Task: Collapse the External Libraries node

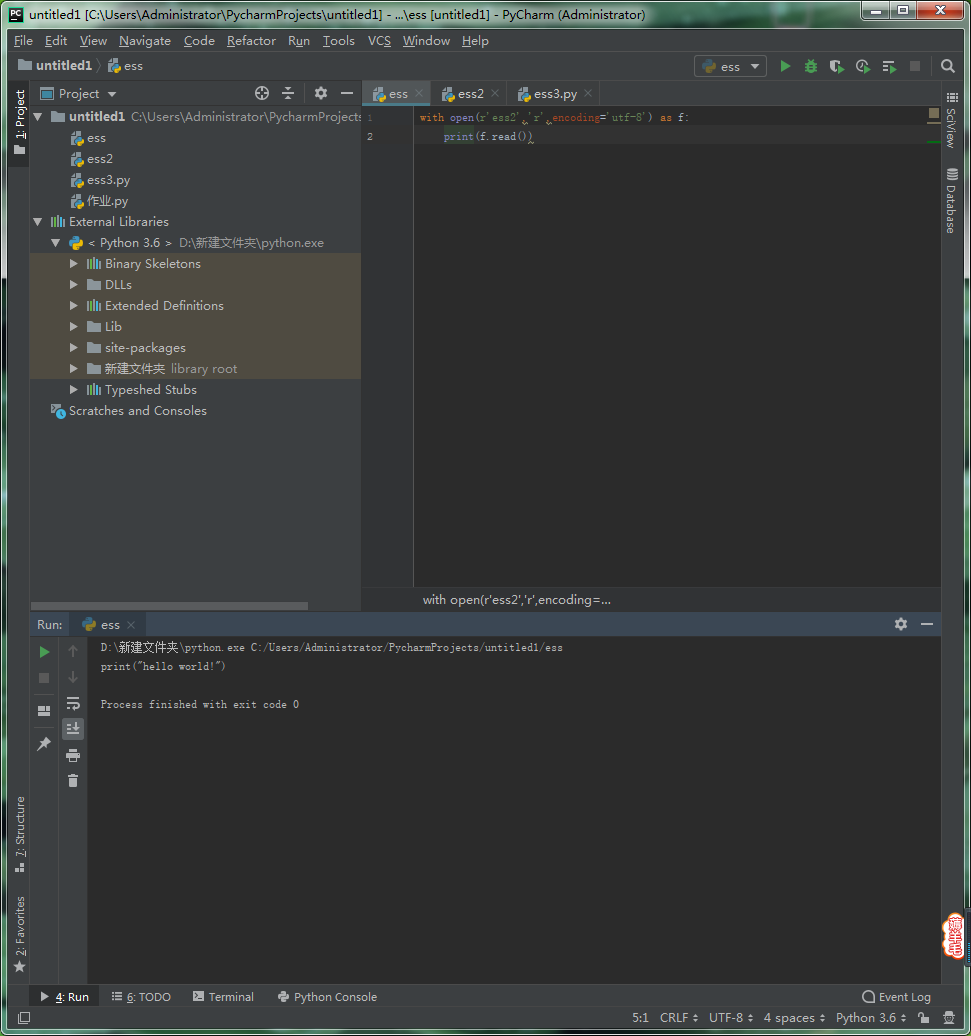Action: pos(38,222)
